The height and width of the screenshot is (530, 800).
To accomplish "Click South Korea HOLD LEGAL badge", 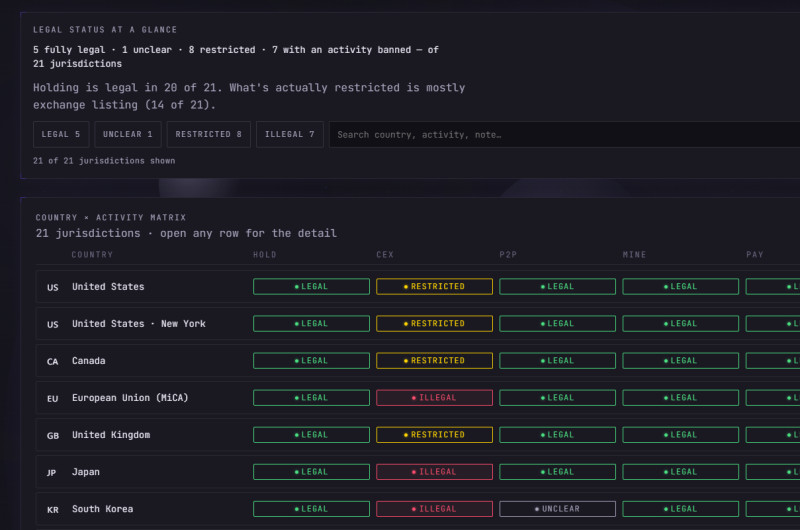I will [311, 509].
